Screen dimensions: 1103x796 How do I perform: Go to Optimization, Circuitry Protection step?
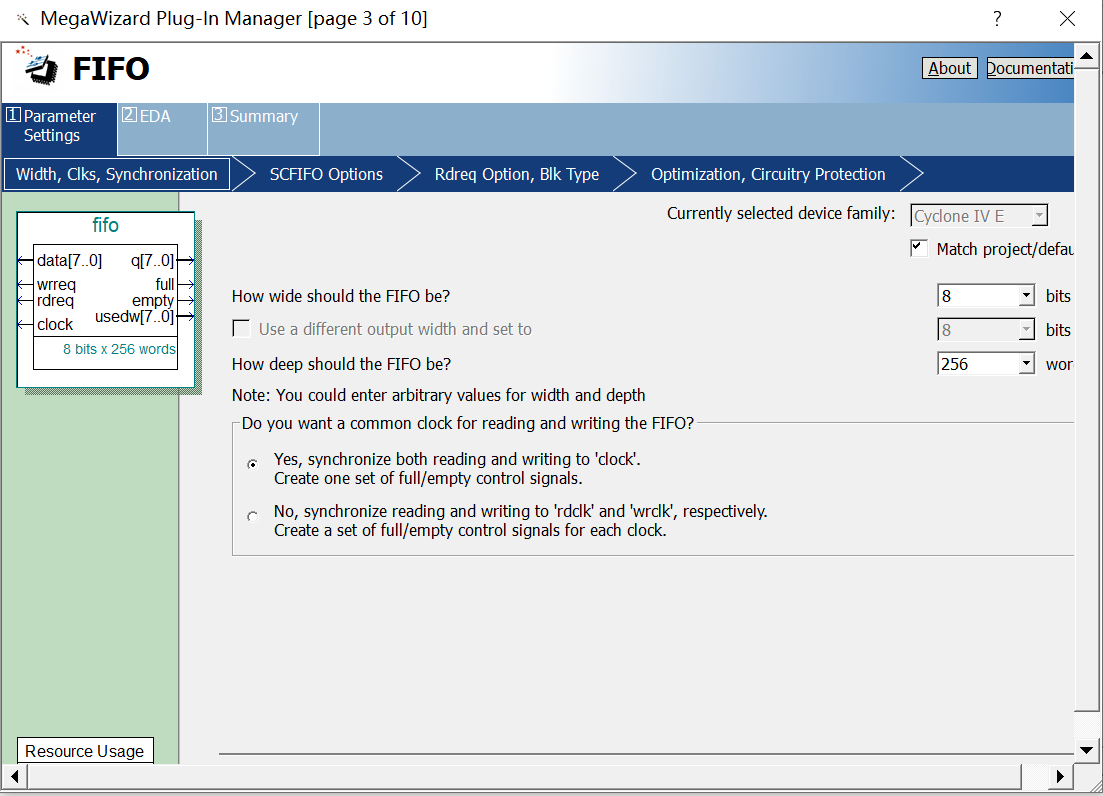(x=768, y=174)
